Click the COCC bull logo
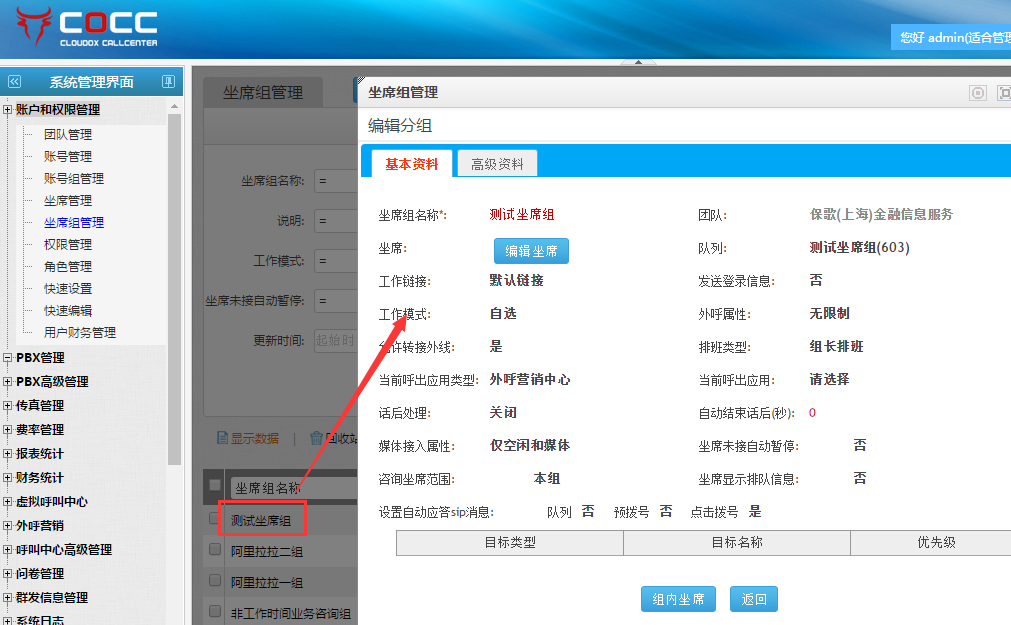1011x625 pixels. [27, 27]
